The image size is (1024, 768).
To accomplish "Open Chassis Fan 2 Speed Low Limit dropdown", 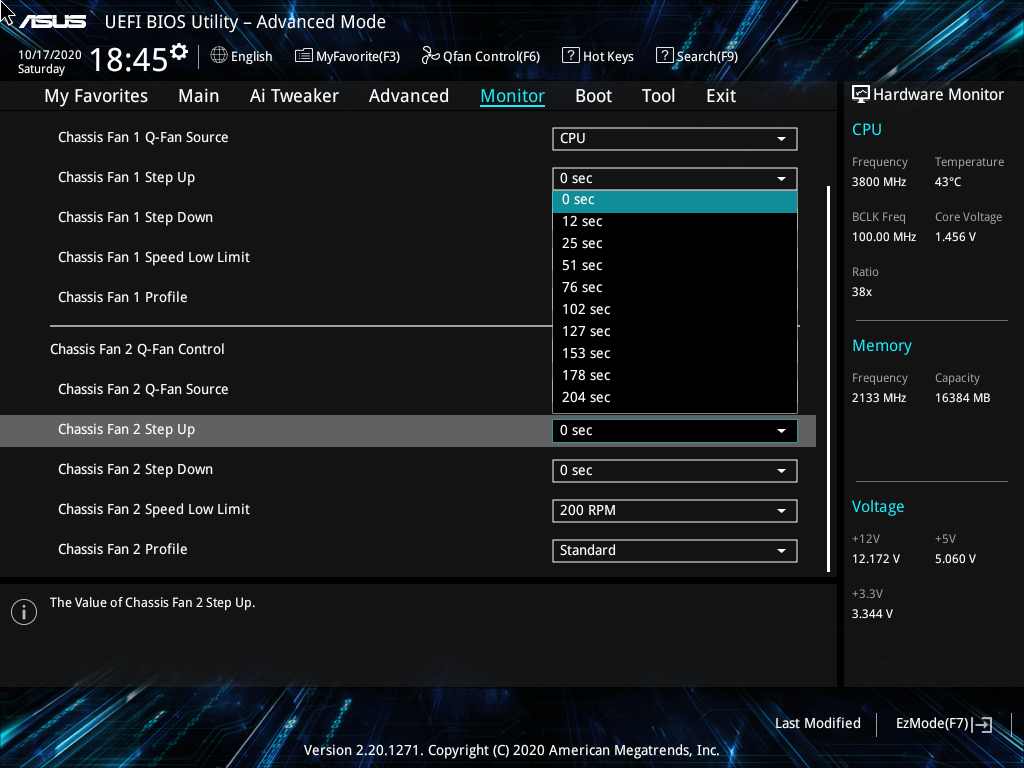I will (675, 510).
